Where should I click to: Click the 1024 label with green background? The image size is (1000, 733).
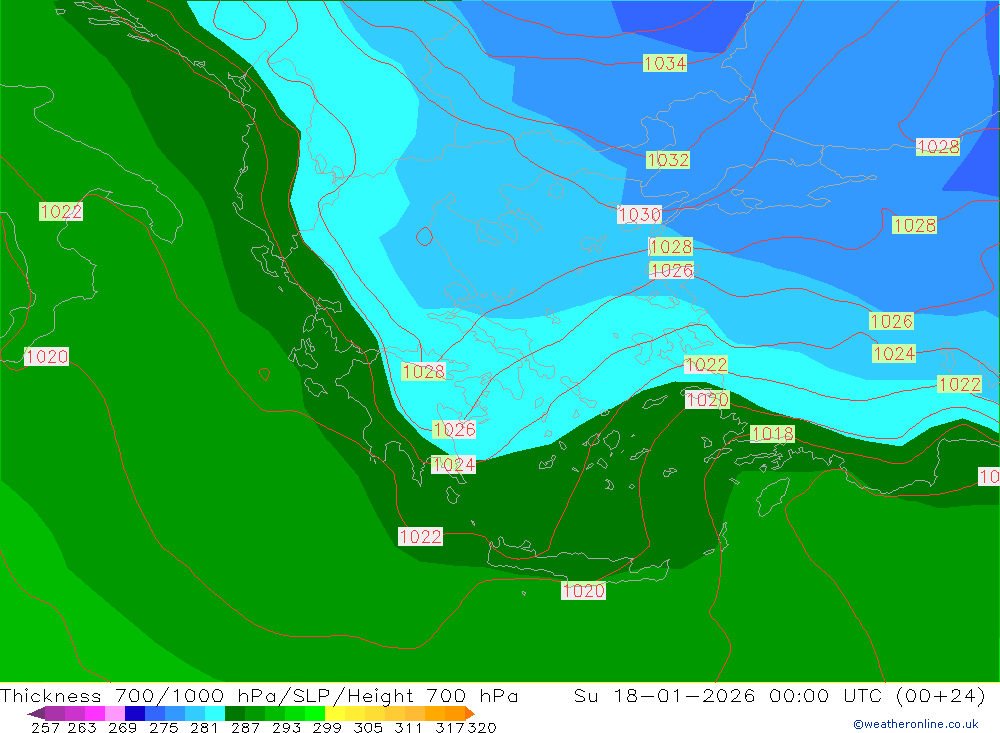(893, 353)
